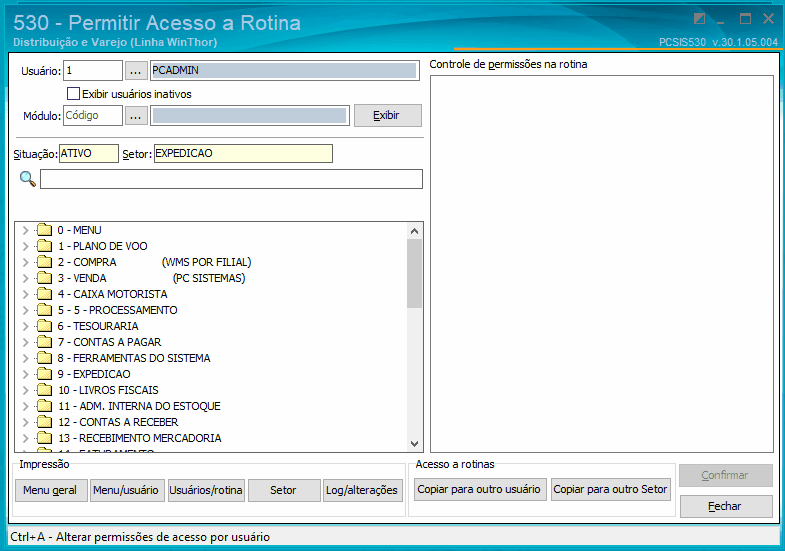Click the Controle de permissões list area
The width and height of the screenshot is (785, 551).
coord(602,264)
